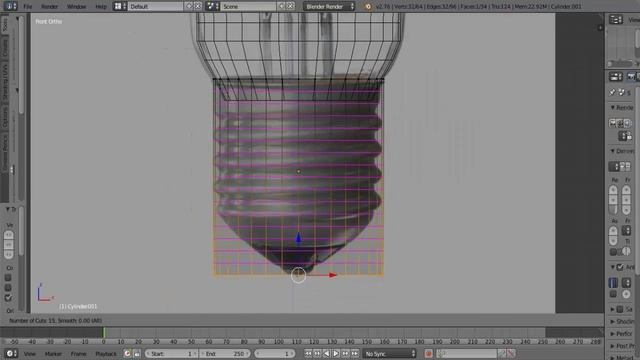Image resolution: width=640 pixels, height=360 pixels.
Task: Toggle the timeline preview range clock icon
Action: point(127,353)
